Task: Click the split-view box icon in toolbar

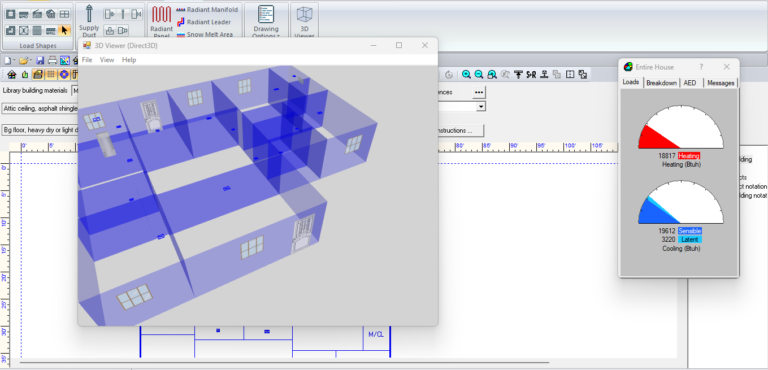Action: (x=570, y=74)
